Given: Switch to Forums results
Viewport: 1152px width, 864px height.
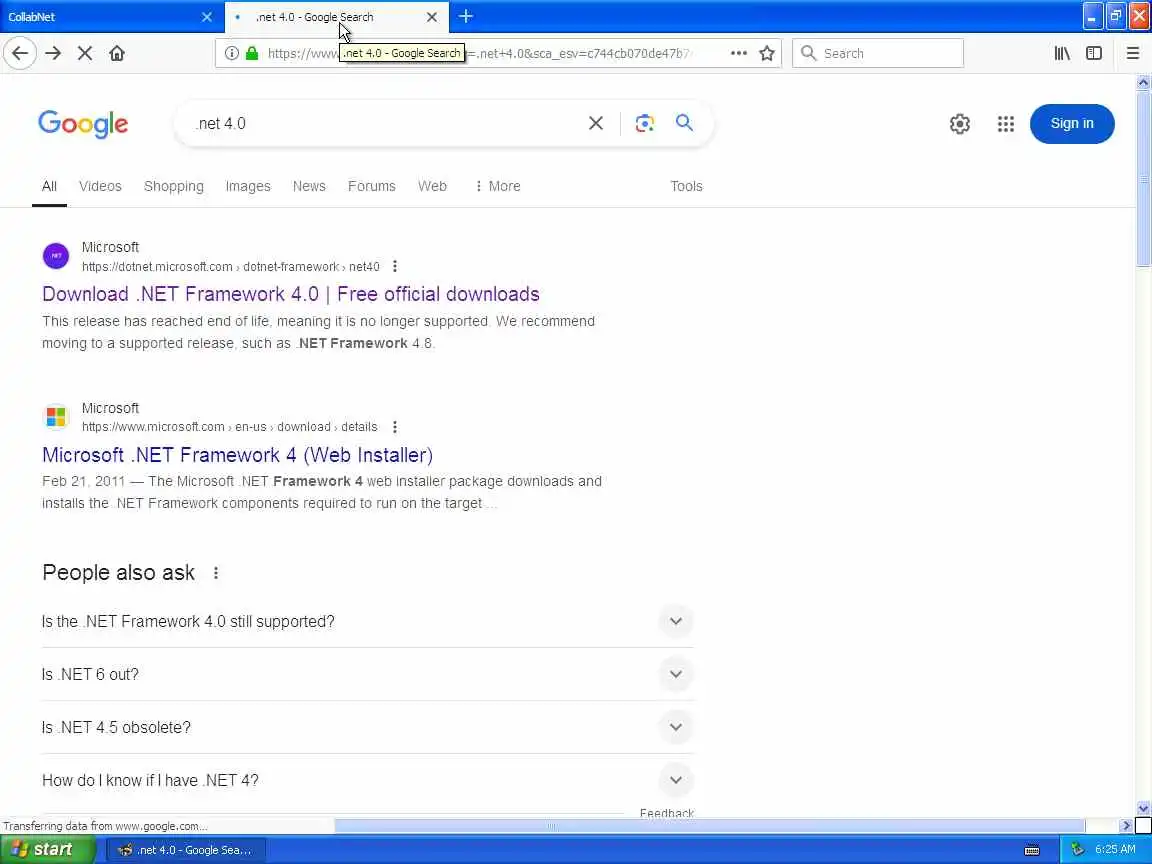Looking at the screenshot, I should (x=372, y=187).
